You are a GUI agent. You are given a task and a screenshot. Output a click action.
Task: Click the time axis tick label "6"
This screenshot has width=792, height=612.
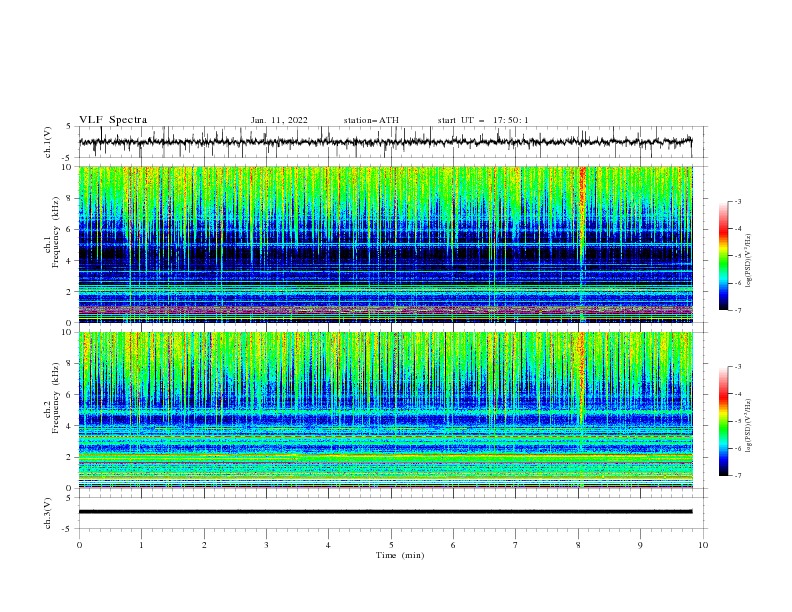click(x=453, y=545)
